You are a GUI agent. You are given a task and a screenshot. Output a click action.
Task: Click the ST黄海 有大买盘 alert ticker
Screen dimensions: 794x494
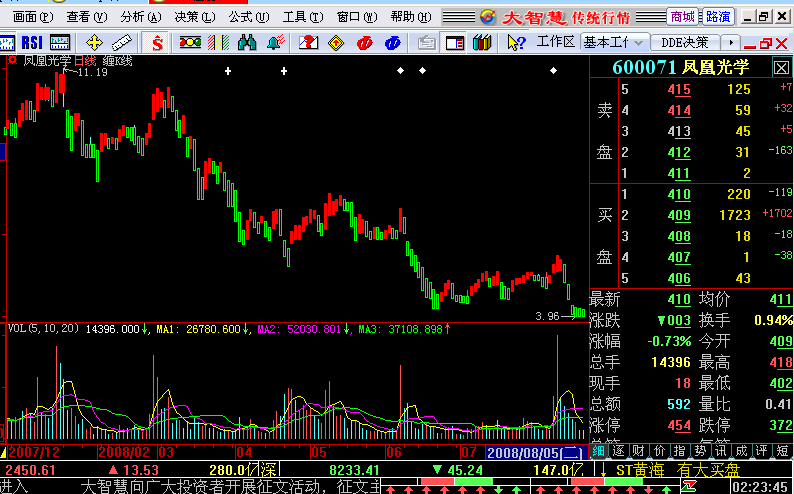point(678,470)
